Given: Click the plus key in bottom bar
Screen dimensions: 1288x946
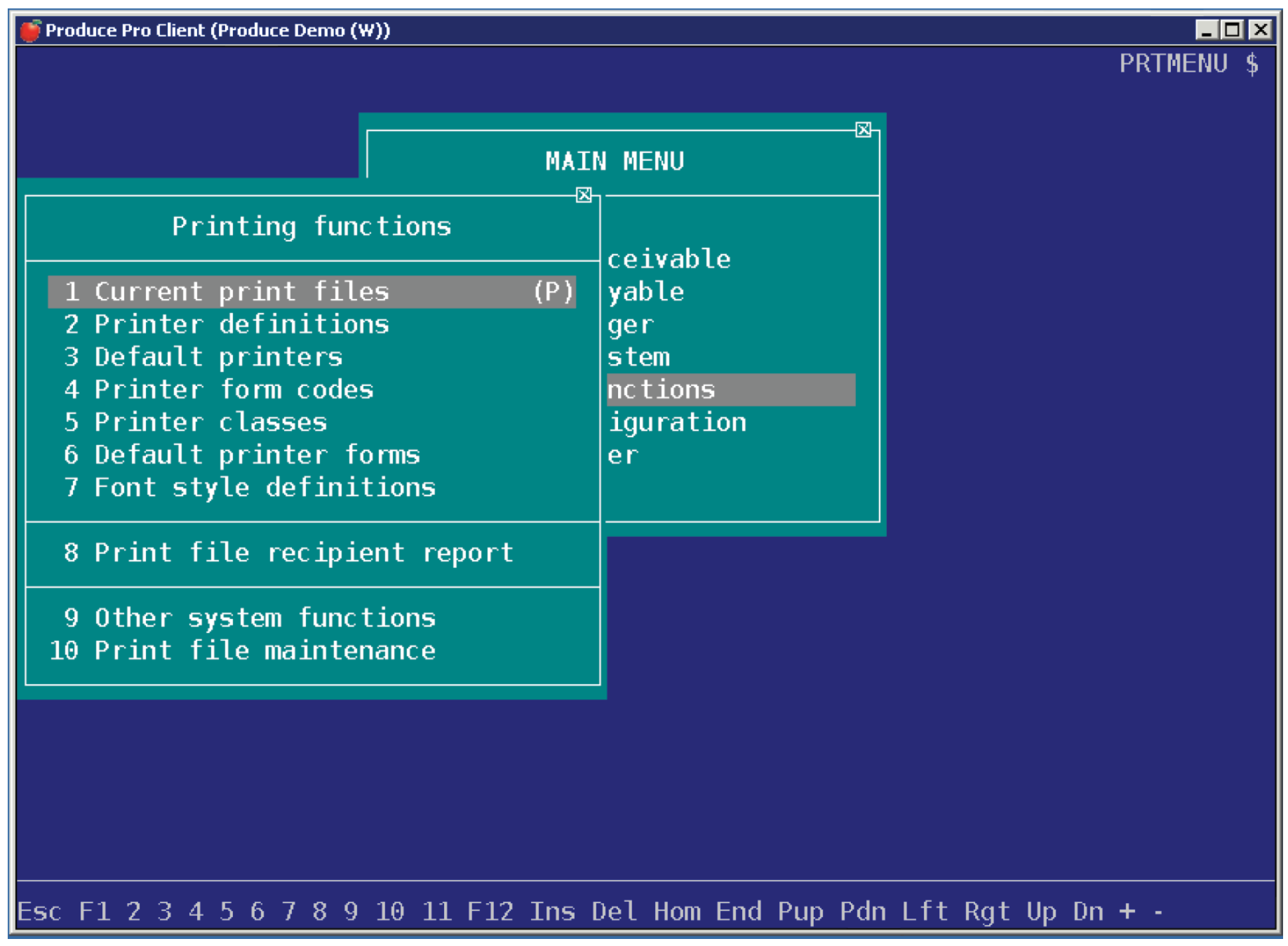Looking at the screenshot, I should click(1127, 912).
